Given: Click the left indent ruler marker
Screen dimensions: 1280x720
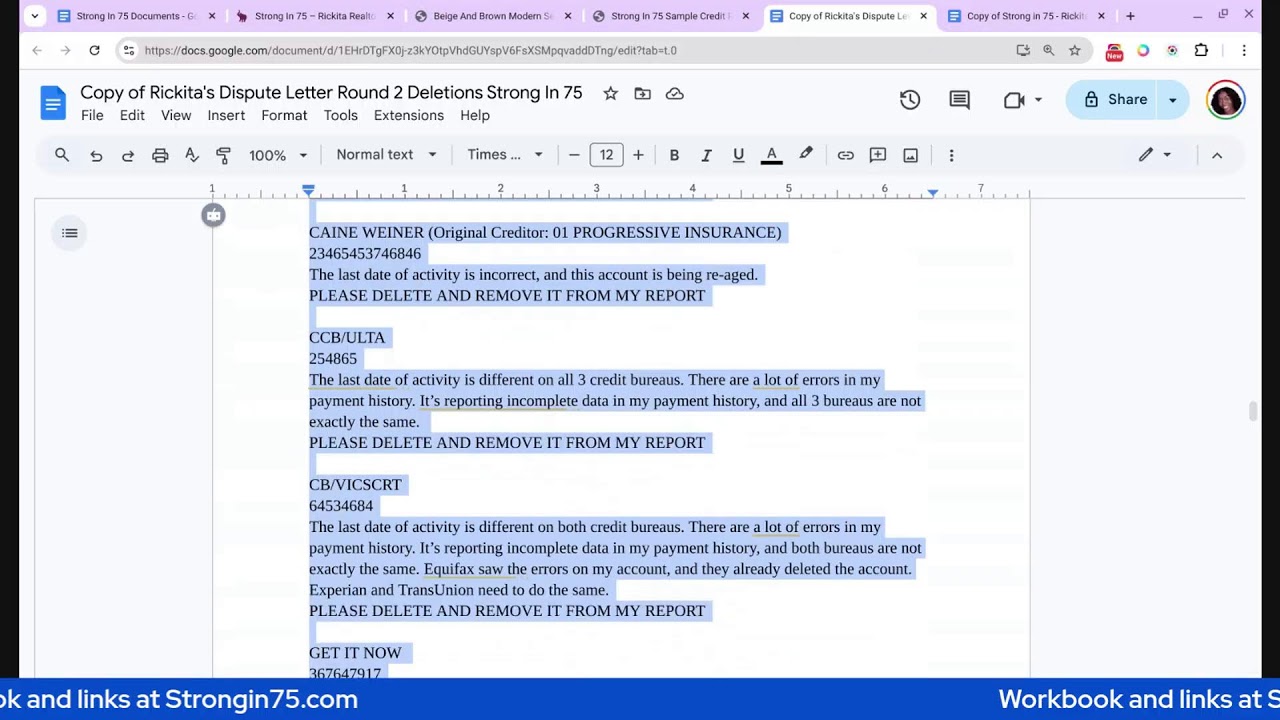Looking at the screenshot, I should pyautogui.click(x=308, y=190).
